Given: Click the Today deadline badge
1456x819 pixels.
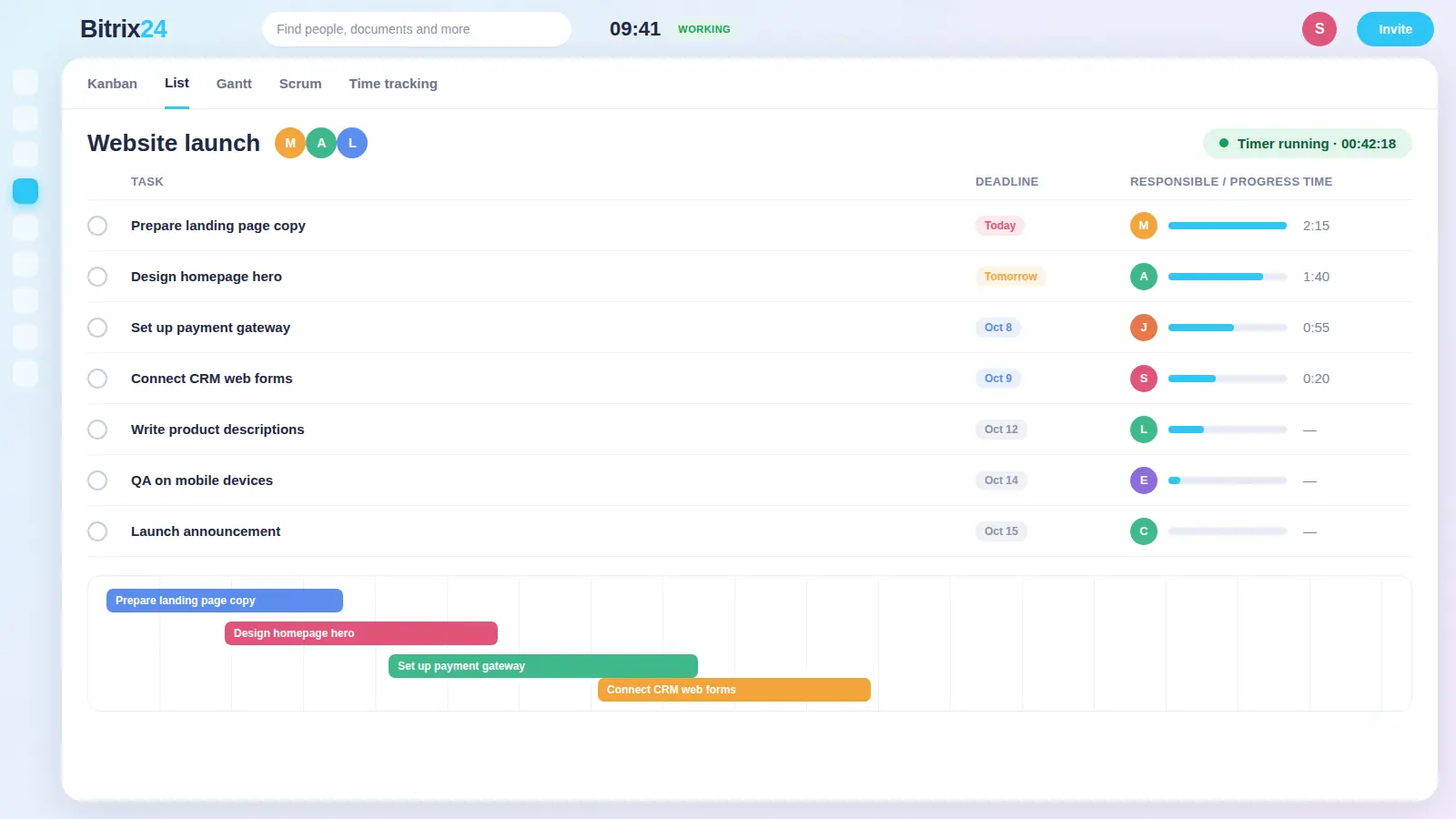Looking at the screenshot, I should (x=1000, y=226).
